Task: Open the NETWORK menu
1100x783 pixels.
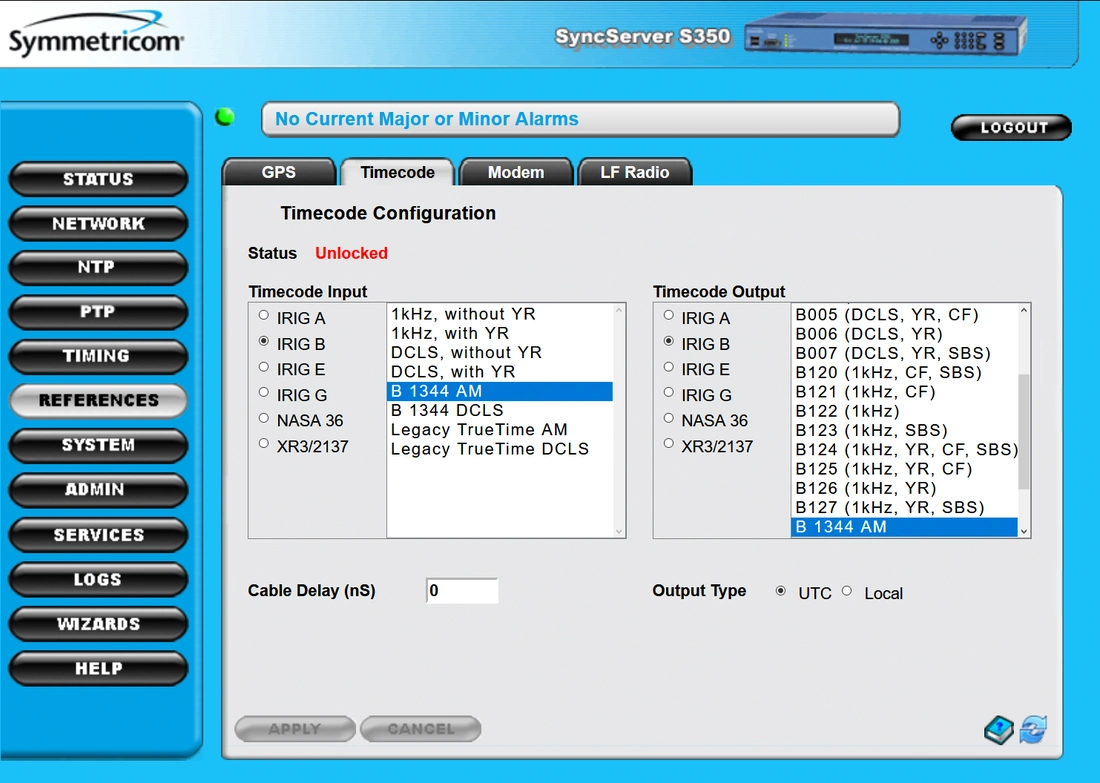Action: [x=98, y=224]
